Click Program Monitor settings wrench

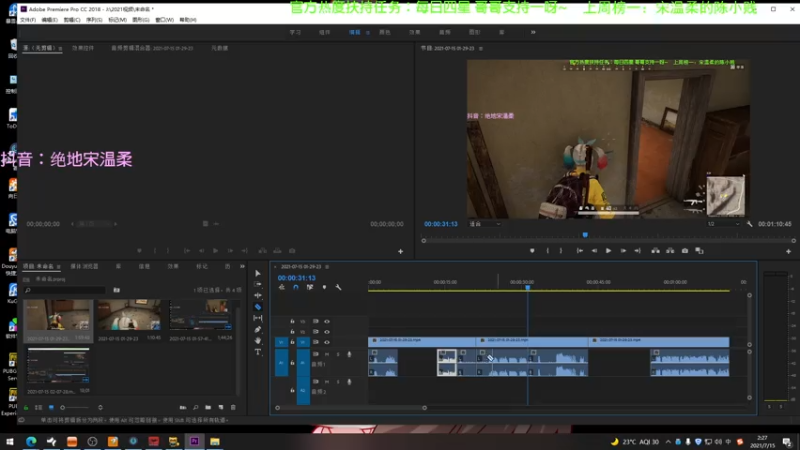pos(749,224)
